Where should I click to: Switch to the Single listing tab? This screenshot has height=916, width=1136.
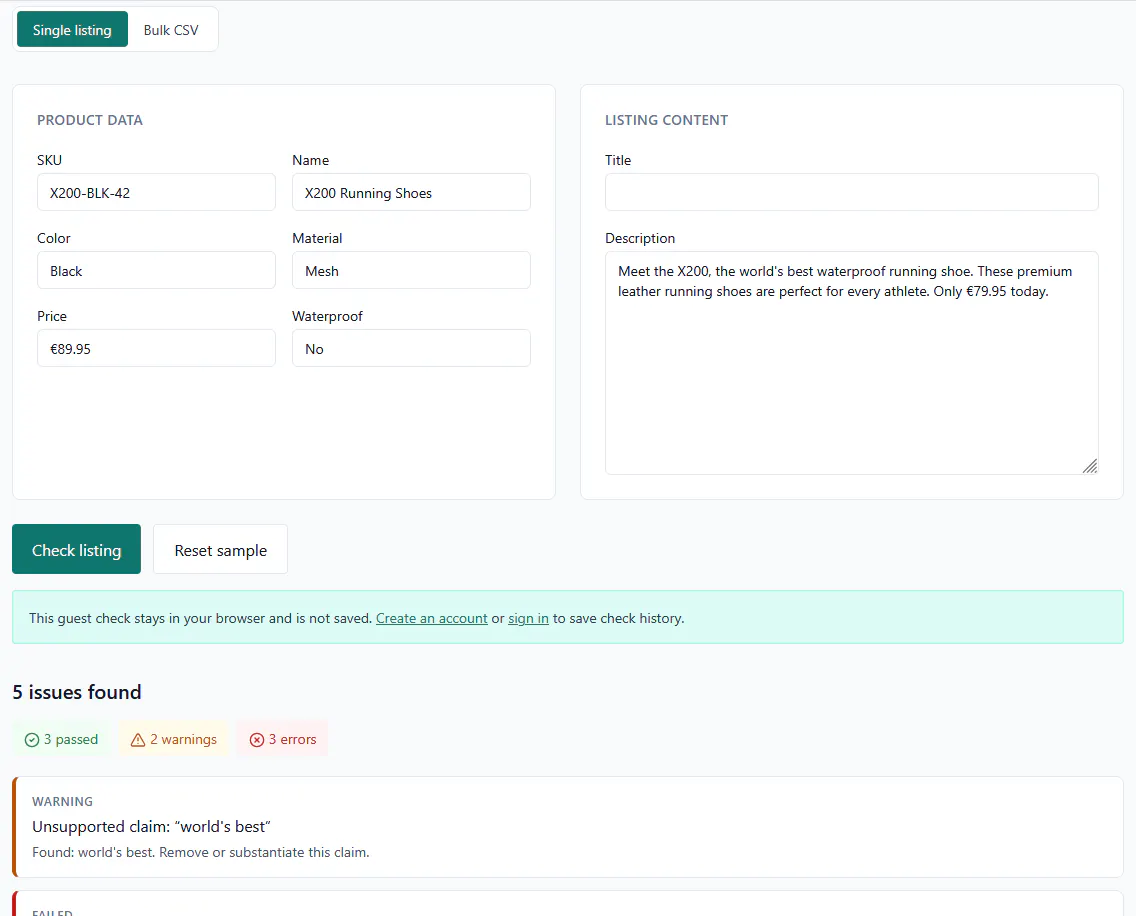click(72, 30)
